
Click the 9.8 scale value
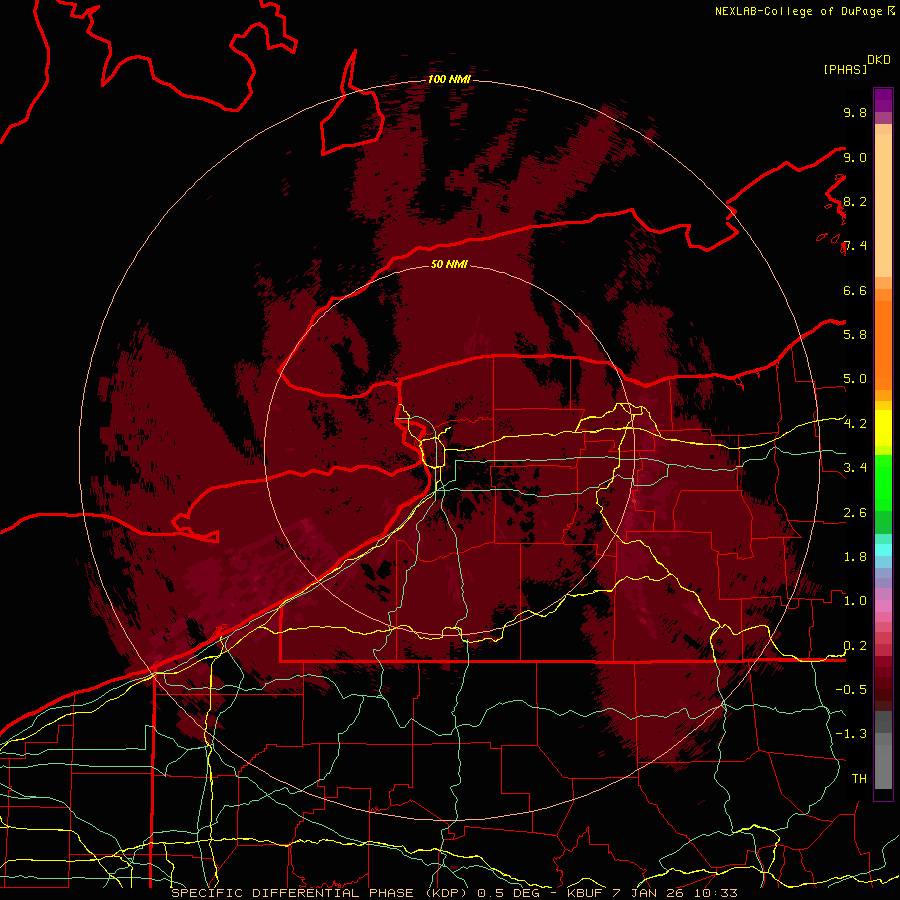point(855,112)
